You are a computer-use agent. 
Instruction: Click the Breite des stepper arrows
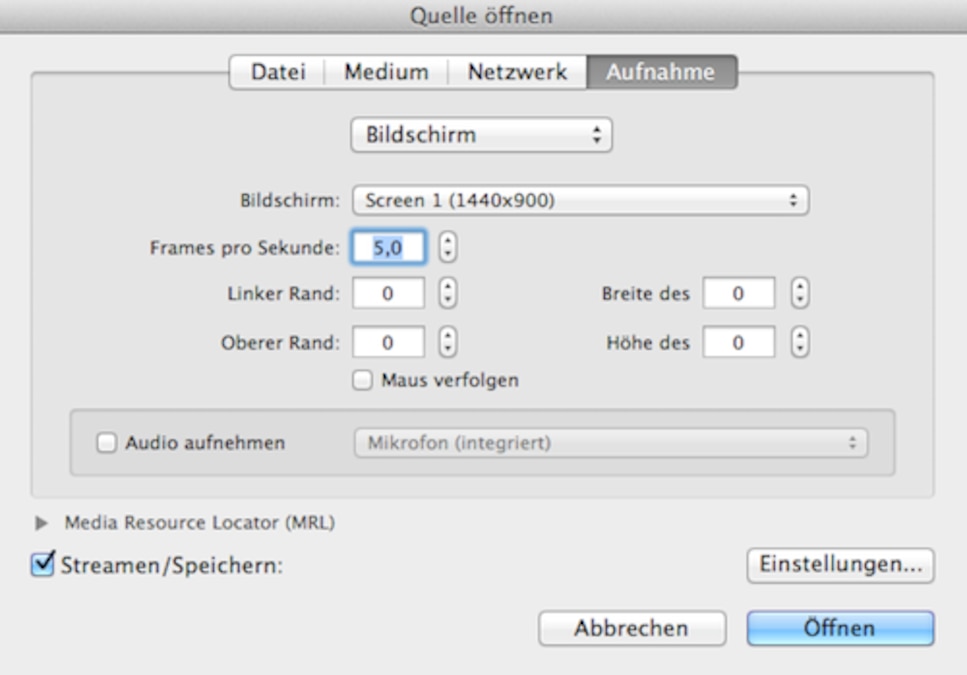tap(799, 294)
